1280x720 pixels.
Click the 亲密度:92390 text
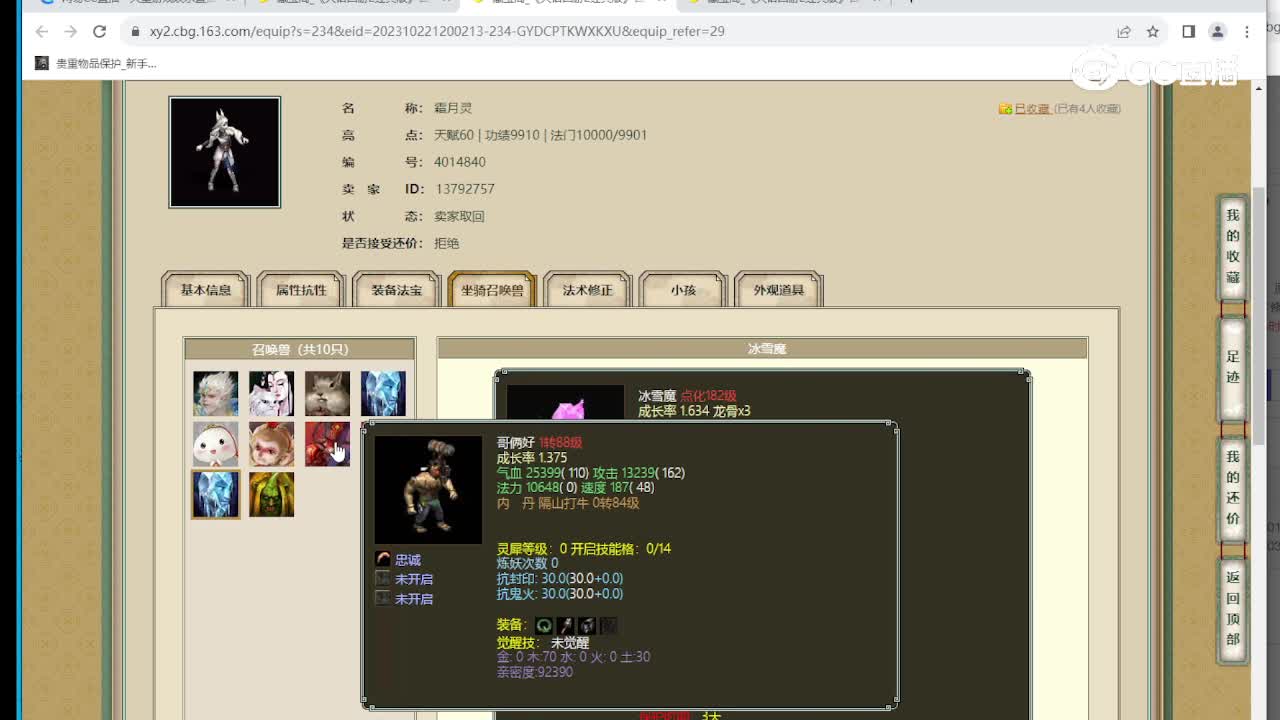click(535, 672)
